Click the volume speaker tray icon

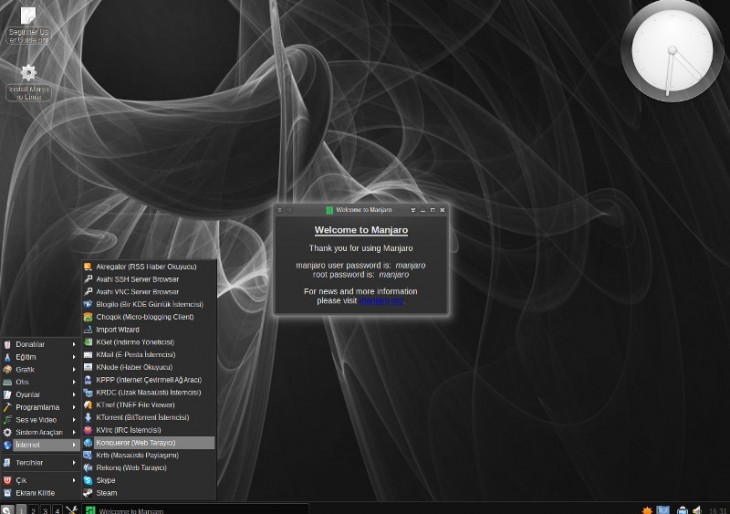click(x=697, y=510)
